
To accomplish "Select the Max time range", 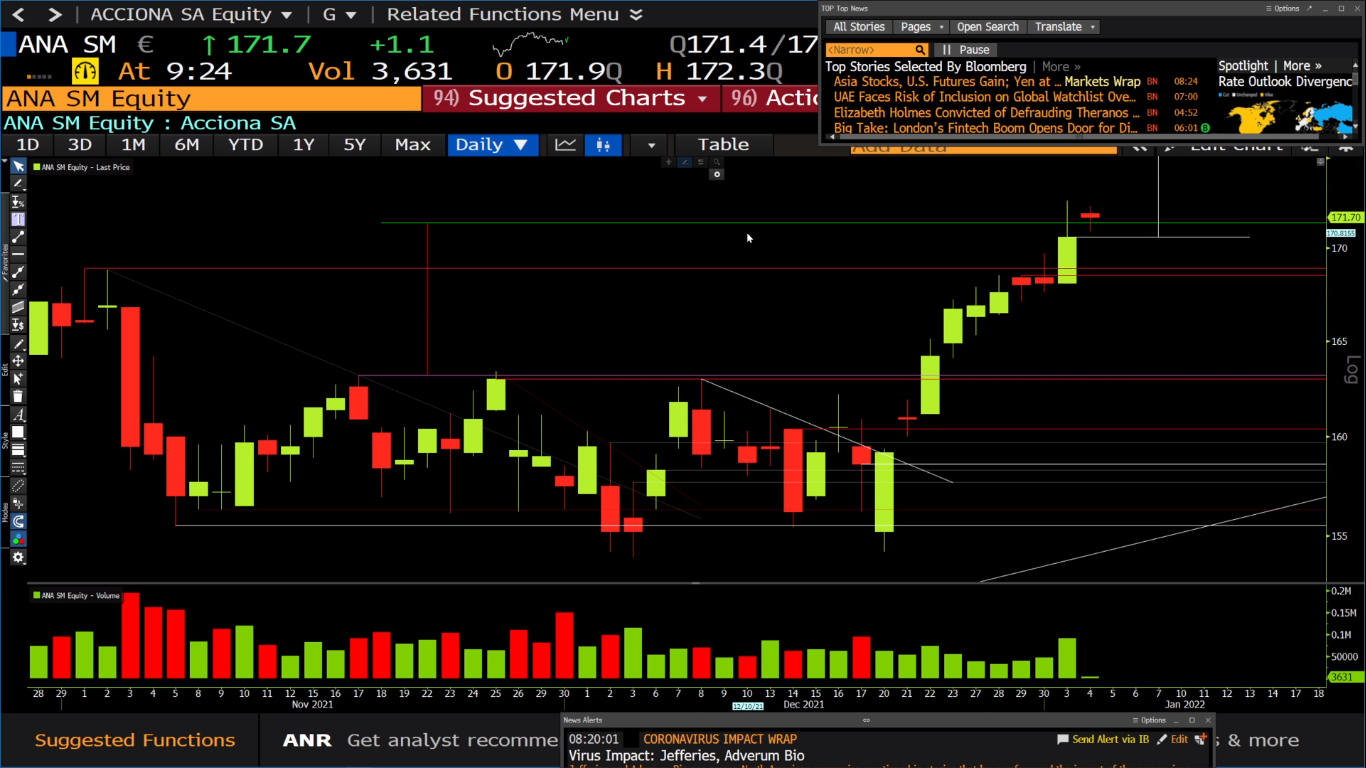I will tap(412, 145).
